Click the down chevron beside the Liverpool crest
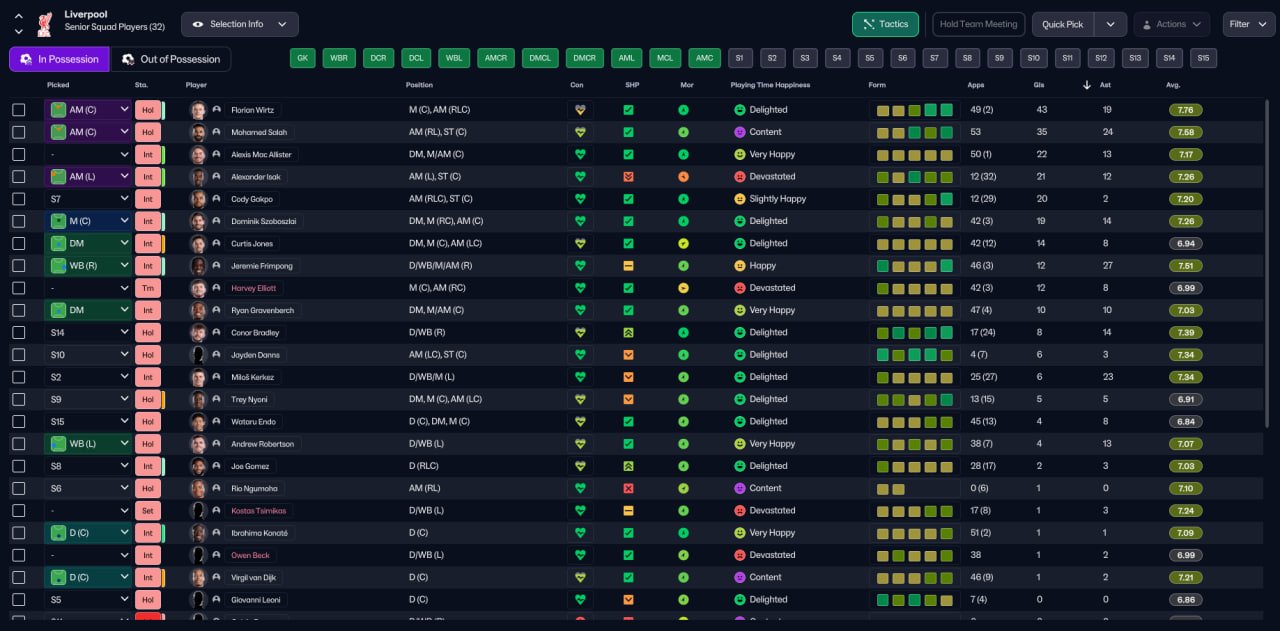This screenshot has height=631, width=1280. click(18, 31)
